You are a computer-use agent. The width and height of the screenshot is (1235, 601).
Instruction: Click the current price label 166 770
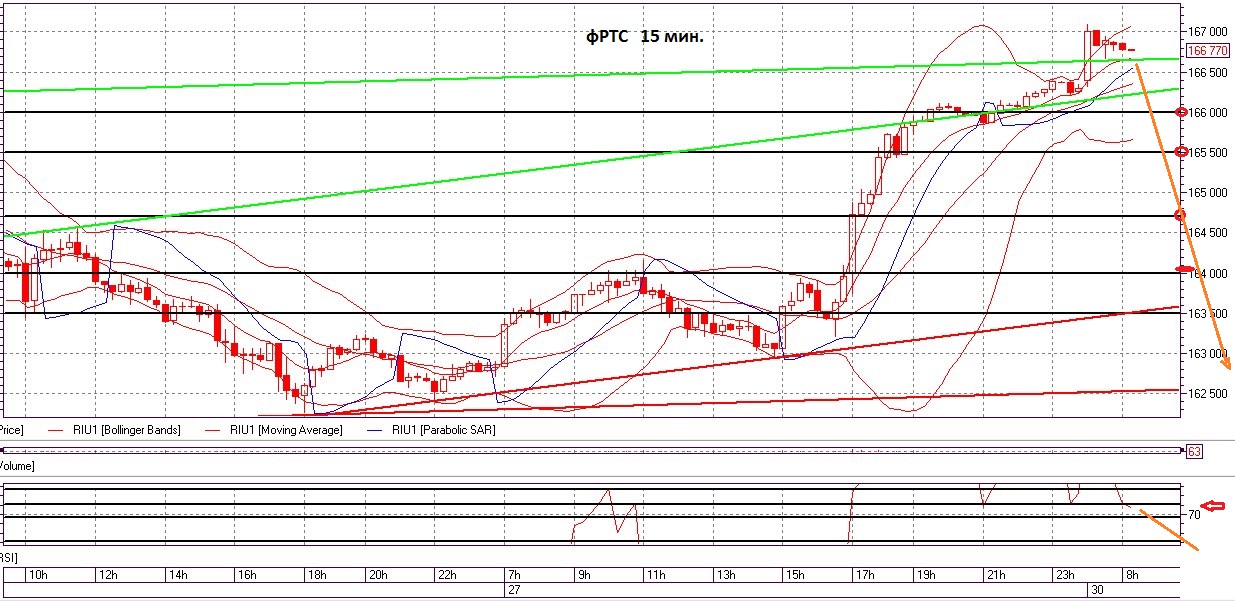pyautogui.click(x=1209, y=50)
